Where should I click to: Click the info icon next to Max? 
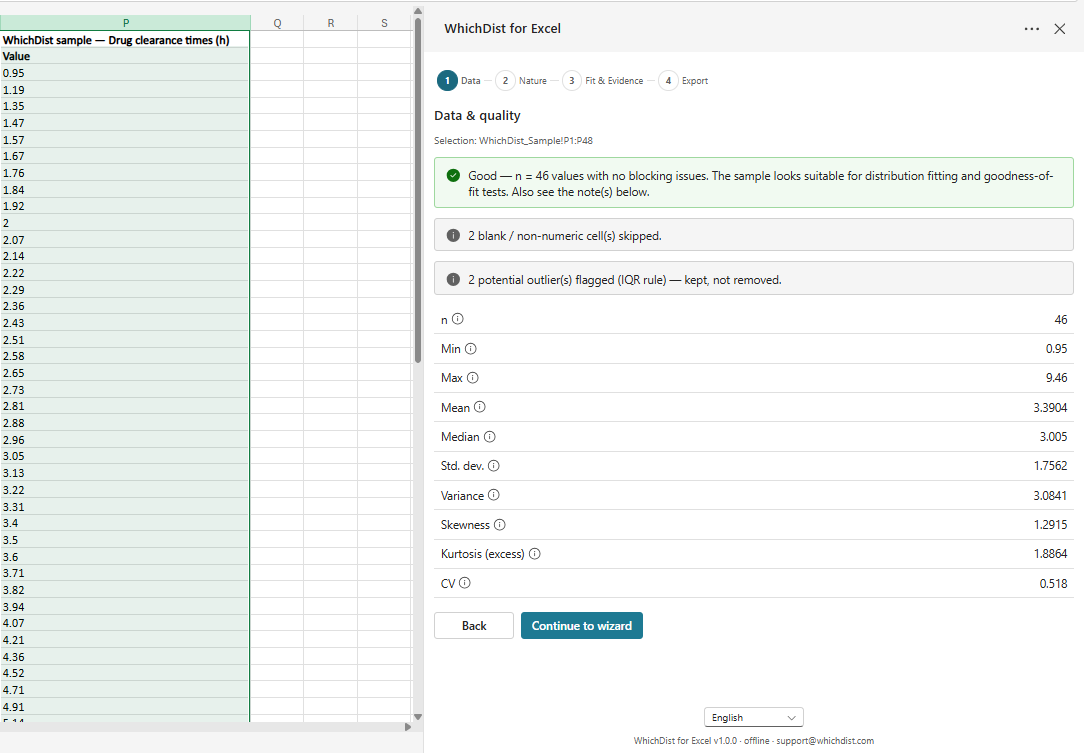point(473,378)
